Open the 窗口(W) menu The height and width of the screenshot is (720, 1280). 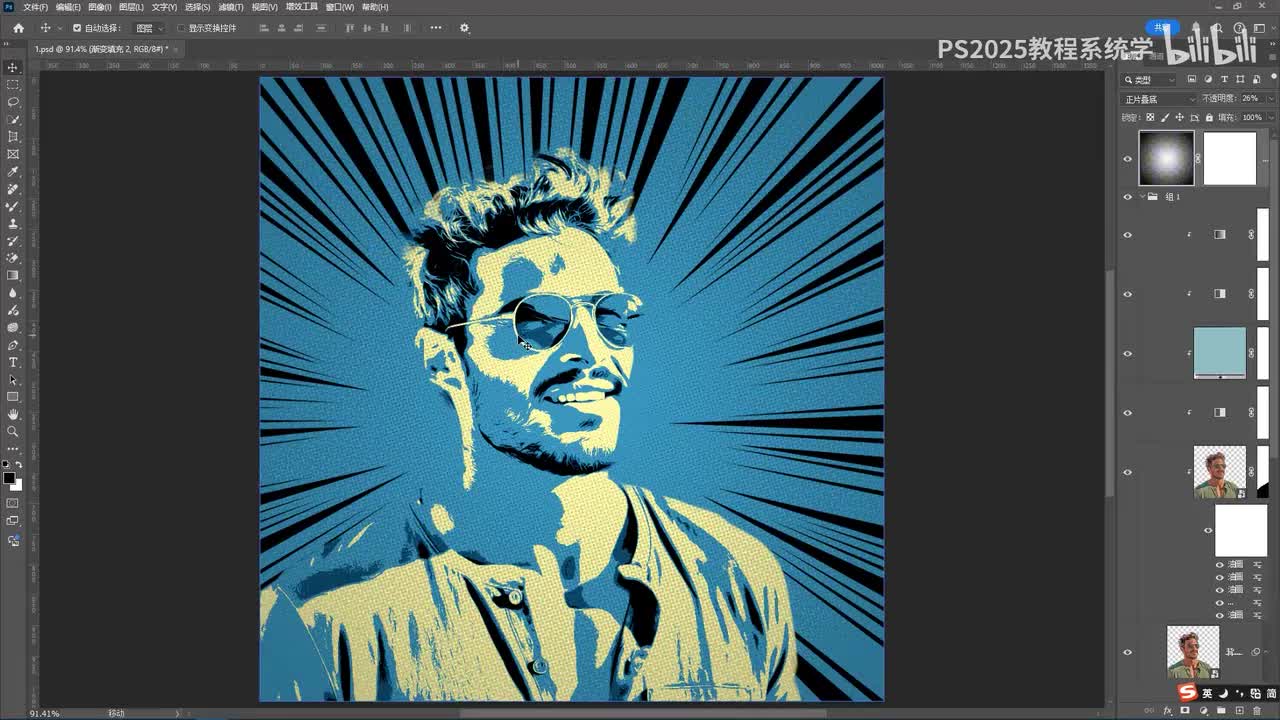[x=340, y=7]
